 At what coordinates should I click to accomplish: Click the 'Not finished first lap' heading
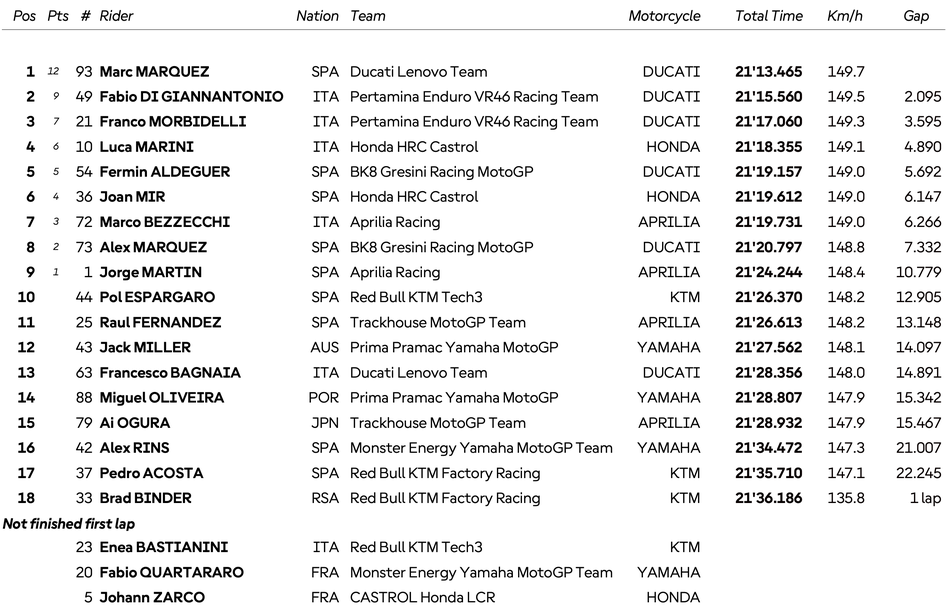(x=69, y=523)
